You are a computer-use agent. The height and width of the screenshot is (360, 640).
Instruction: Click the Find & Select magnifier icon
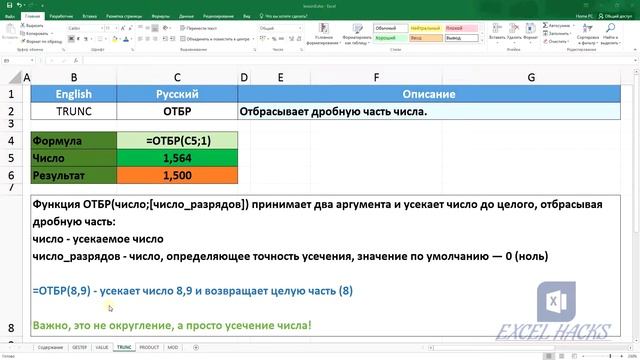(x=610, y=28)
